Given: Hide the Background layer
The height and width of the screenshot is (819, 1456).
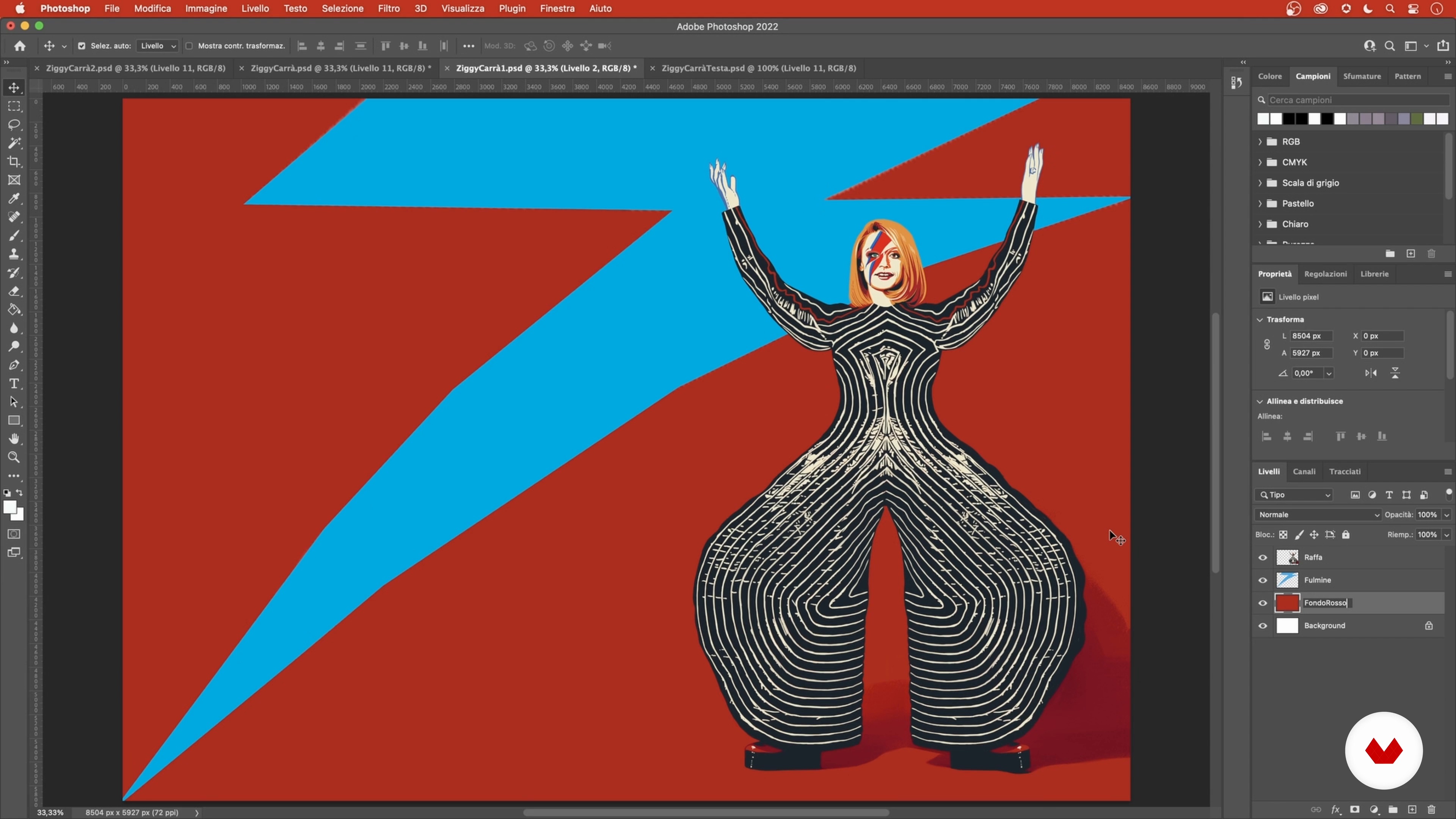Looking at the screenshot, I should tap(1263, 626).
